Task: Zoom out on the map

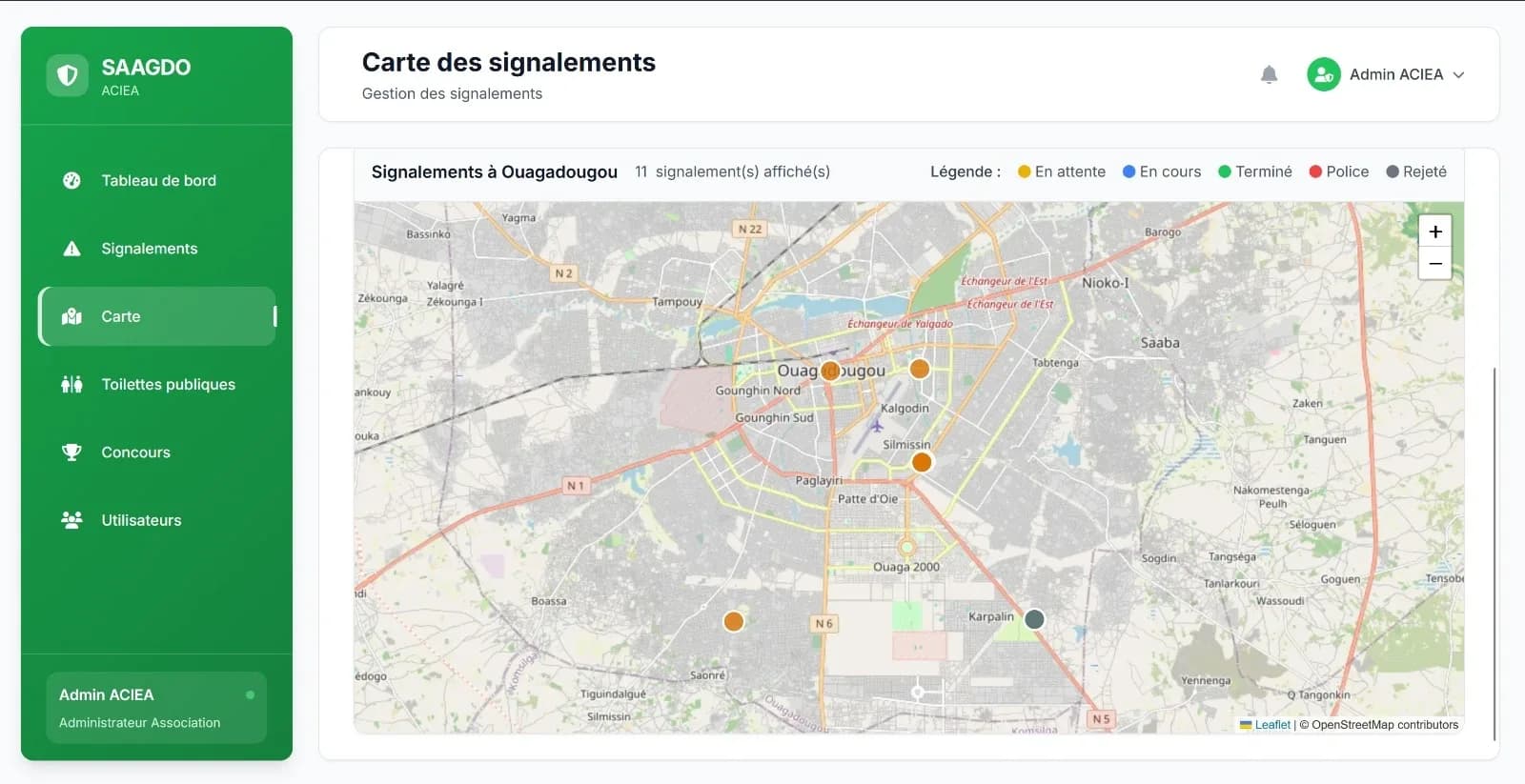Action: point(1435,264)
